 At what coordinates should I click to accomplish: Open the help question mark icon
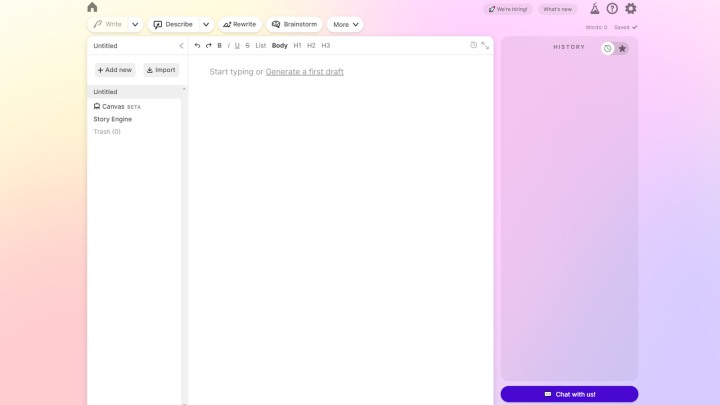(612, 9)
